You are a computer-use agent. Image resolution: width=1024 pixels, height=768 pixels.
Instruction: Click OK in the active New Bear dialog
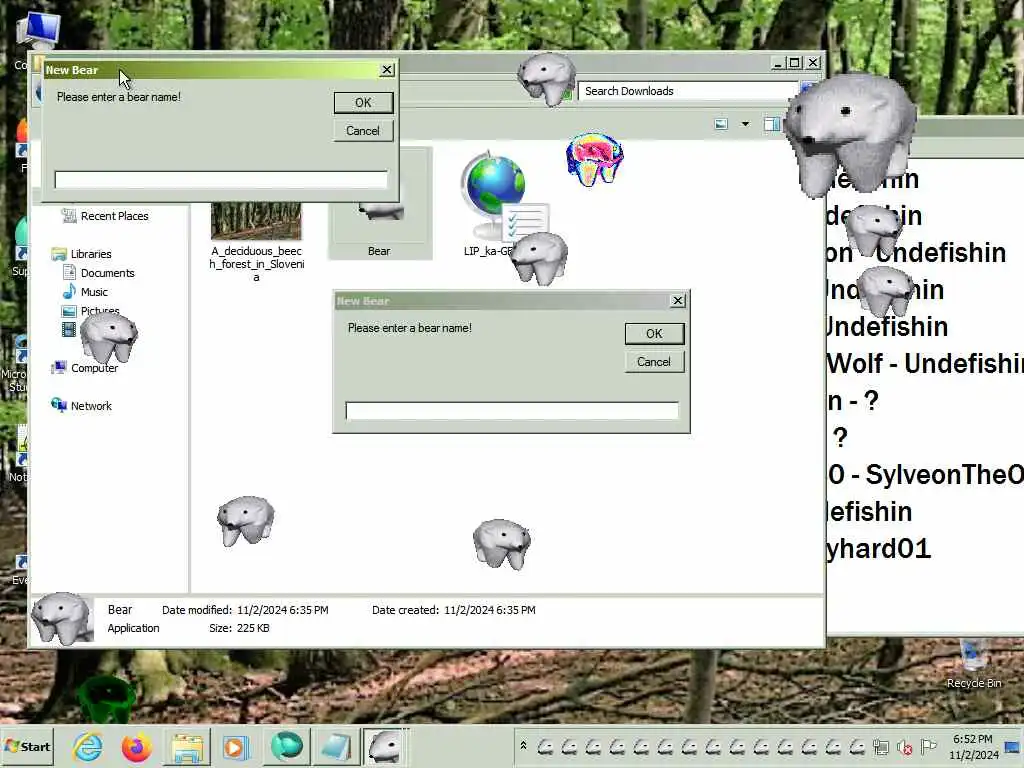click(x=363, y=103)
